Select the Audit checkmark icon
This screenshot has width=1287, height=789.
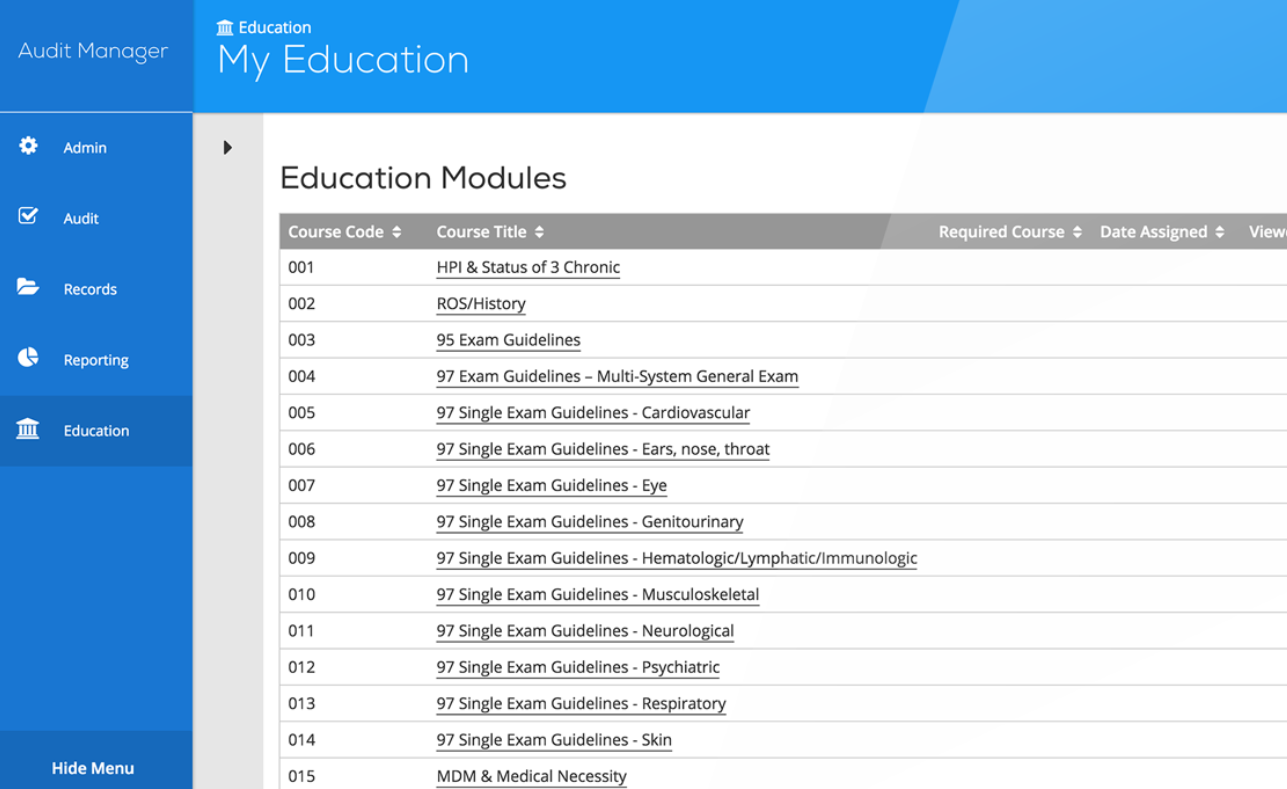coord(28,216)
